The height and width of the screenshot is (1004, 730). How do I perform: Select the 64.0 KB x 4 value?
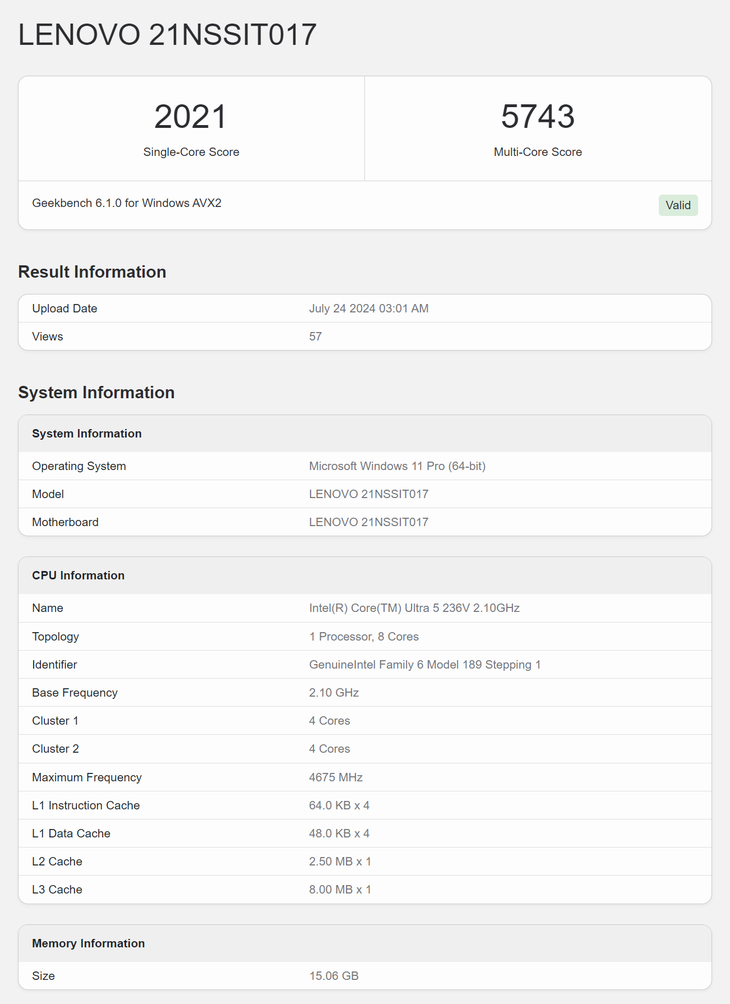coord(339,806)
